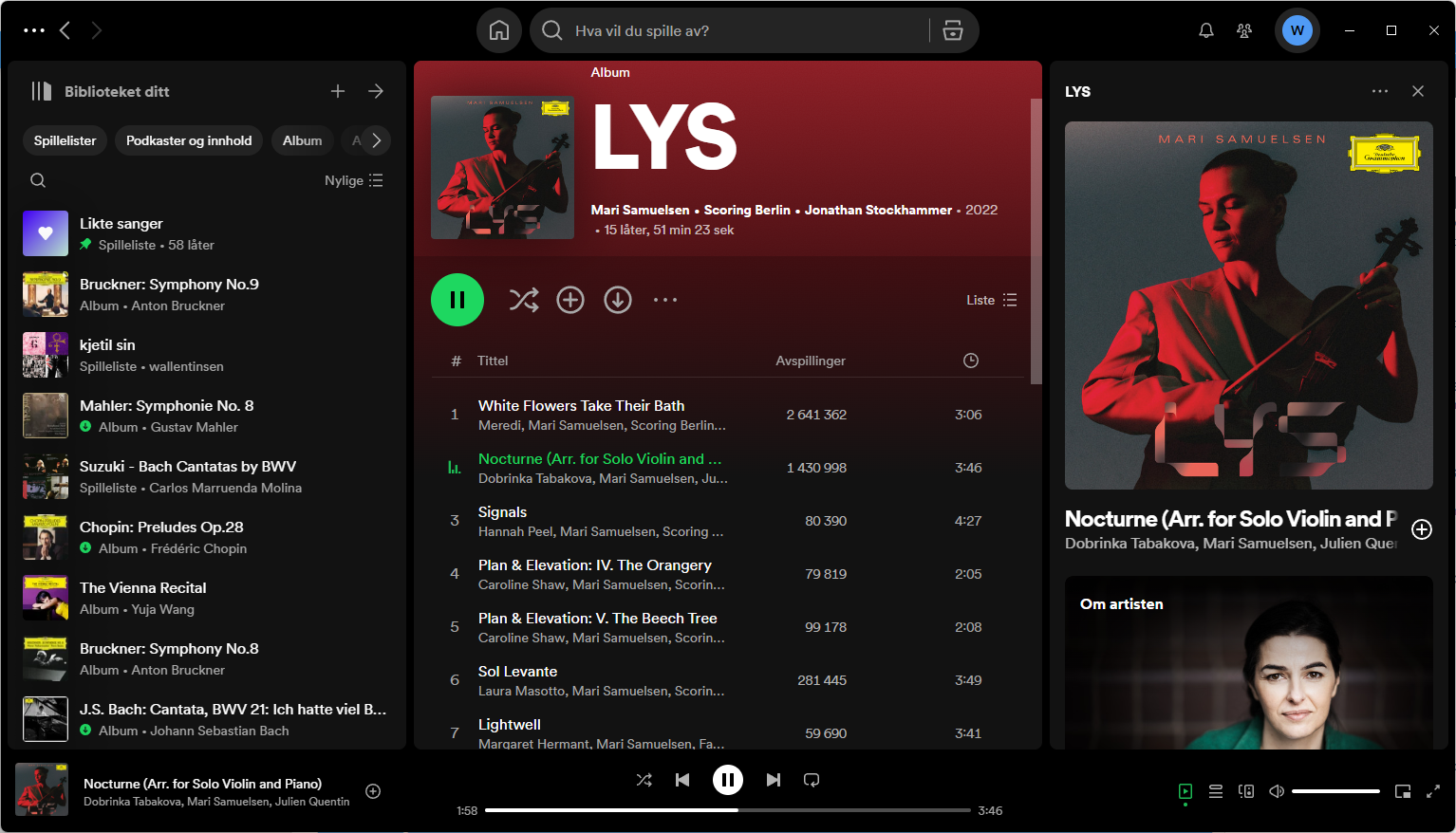Filter library by Spillelister
The width and height of the screenshot is (1456, 833).
point(65,140)
